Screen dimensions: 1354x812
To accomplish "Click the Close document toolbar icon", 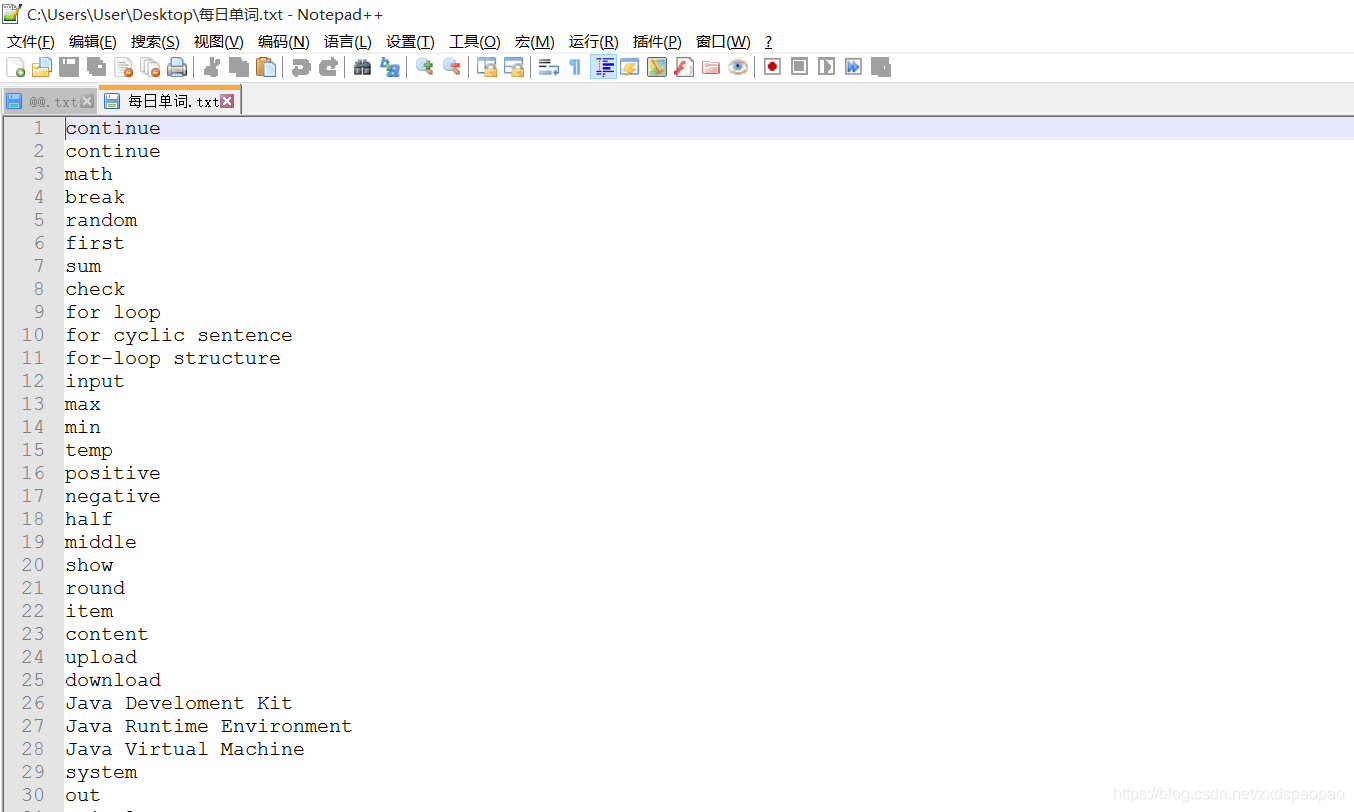I will pyautogui.click(x=123, y=67).
